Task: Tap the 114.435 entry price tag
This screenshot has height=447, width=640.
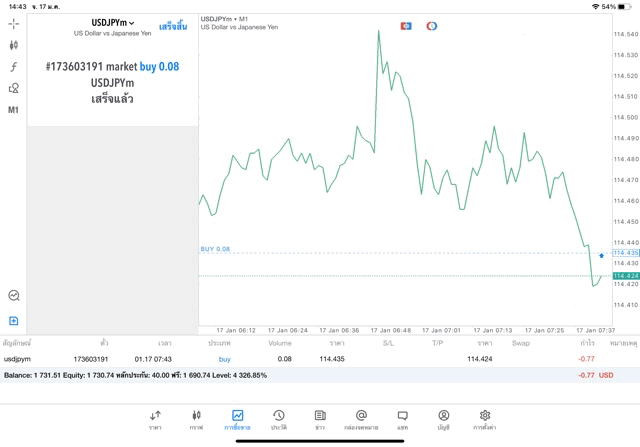Action: click(x=626, y=253)
